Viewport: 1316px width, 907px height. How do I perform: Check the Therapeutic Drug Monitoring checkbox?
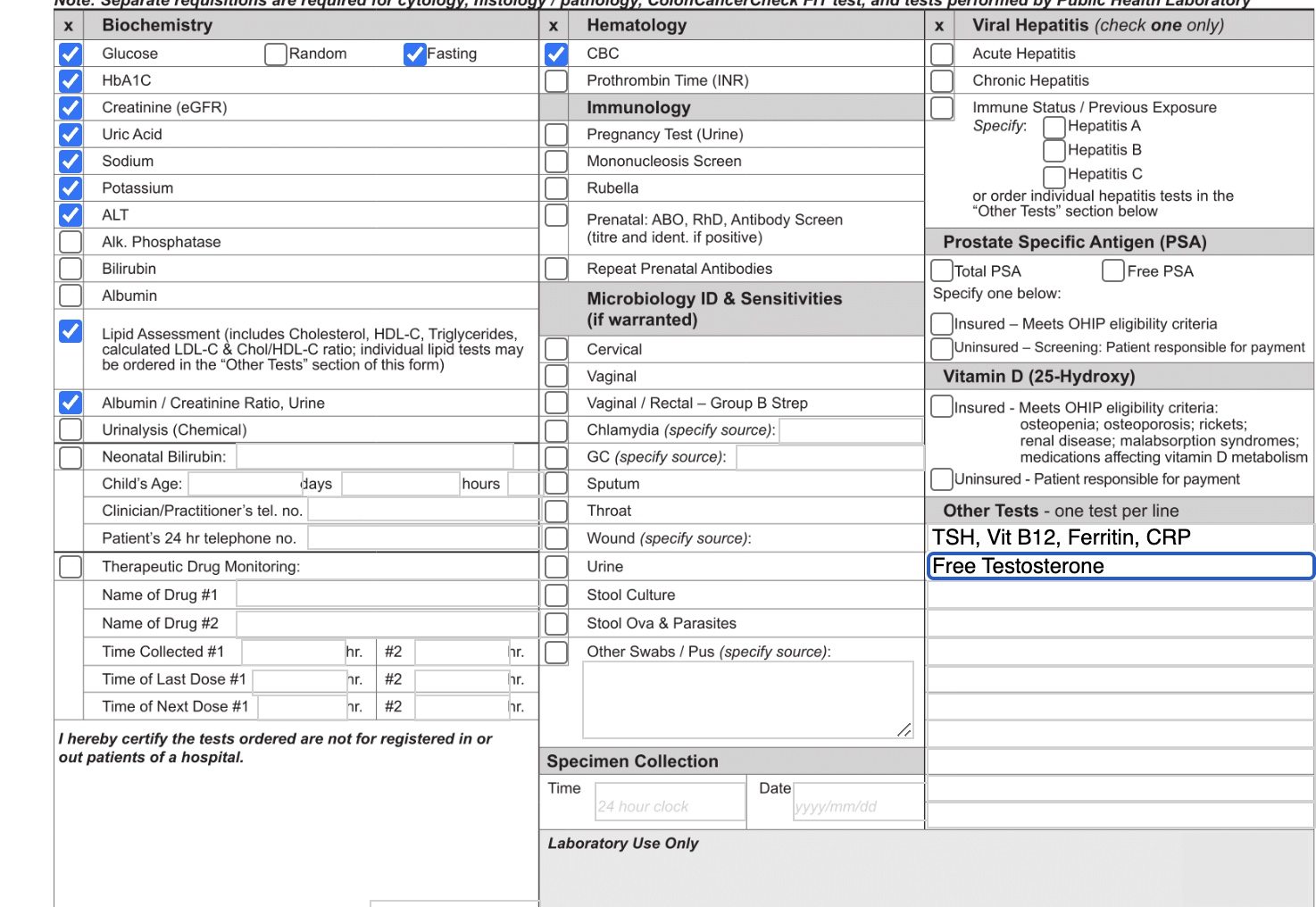coord(71,567)
